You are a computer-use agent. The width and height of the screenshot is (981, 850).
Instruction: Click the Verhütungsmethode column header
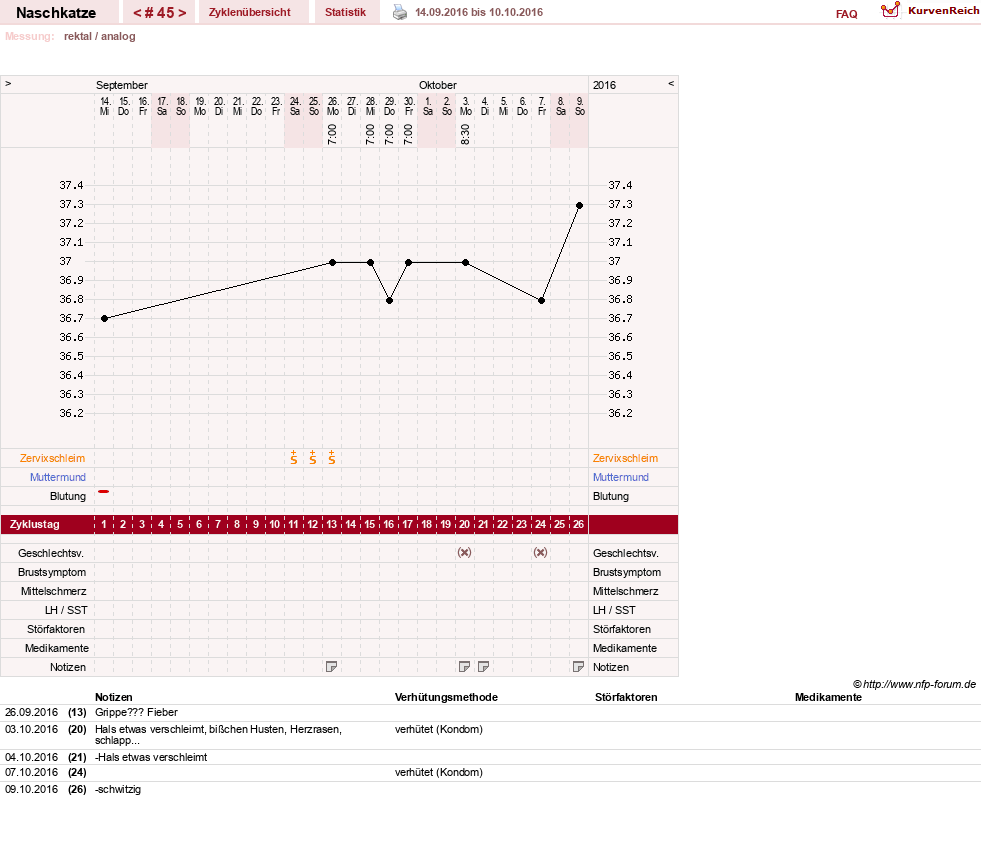(x=446, y=697)
